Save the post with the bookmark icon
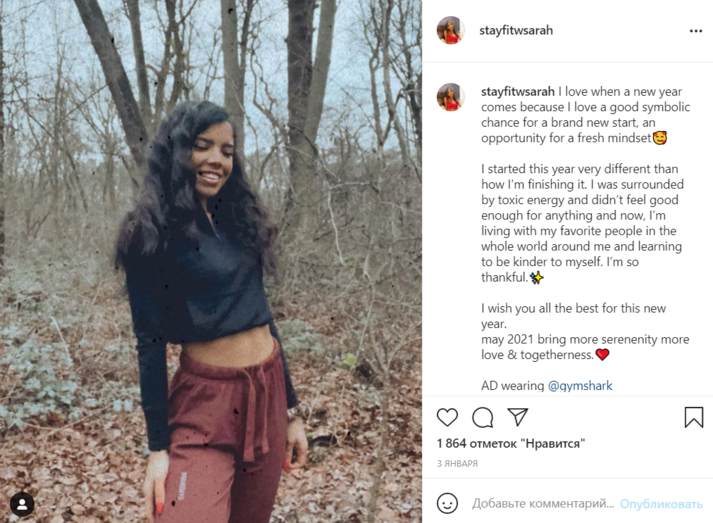This screenshot has width=713, height=523. pos(693,417)
